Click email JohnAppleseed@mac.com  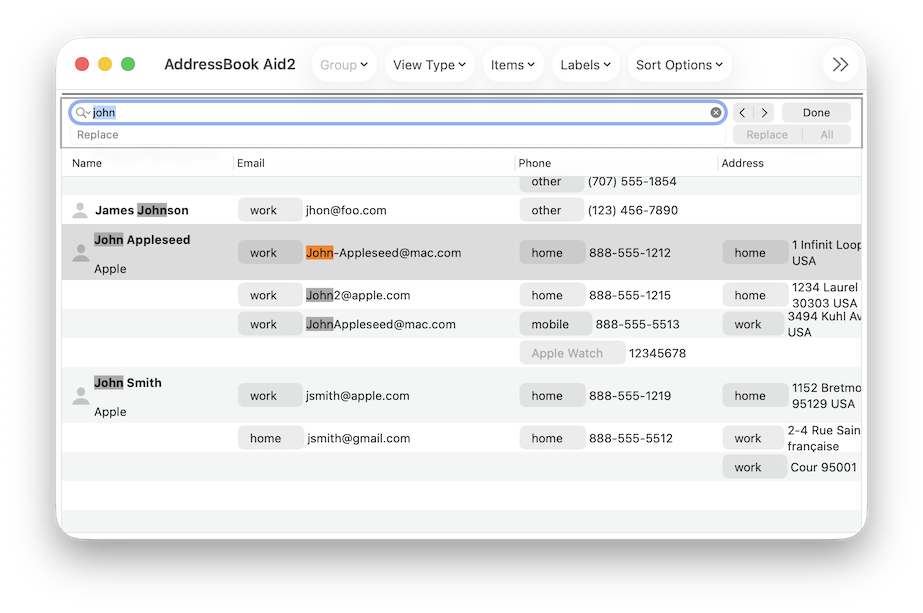380,324
